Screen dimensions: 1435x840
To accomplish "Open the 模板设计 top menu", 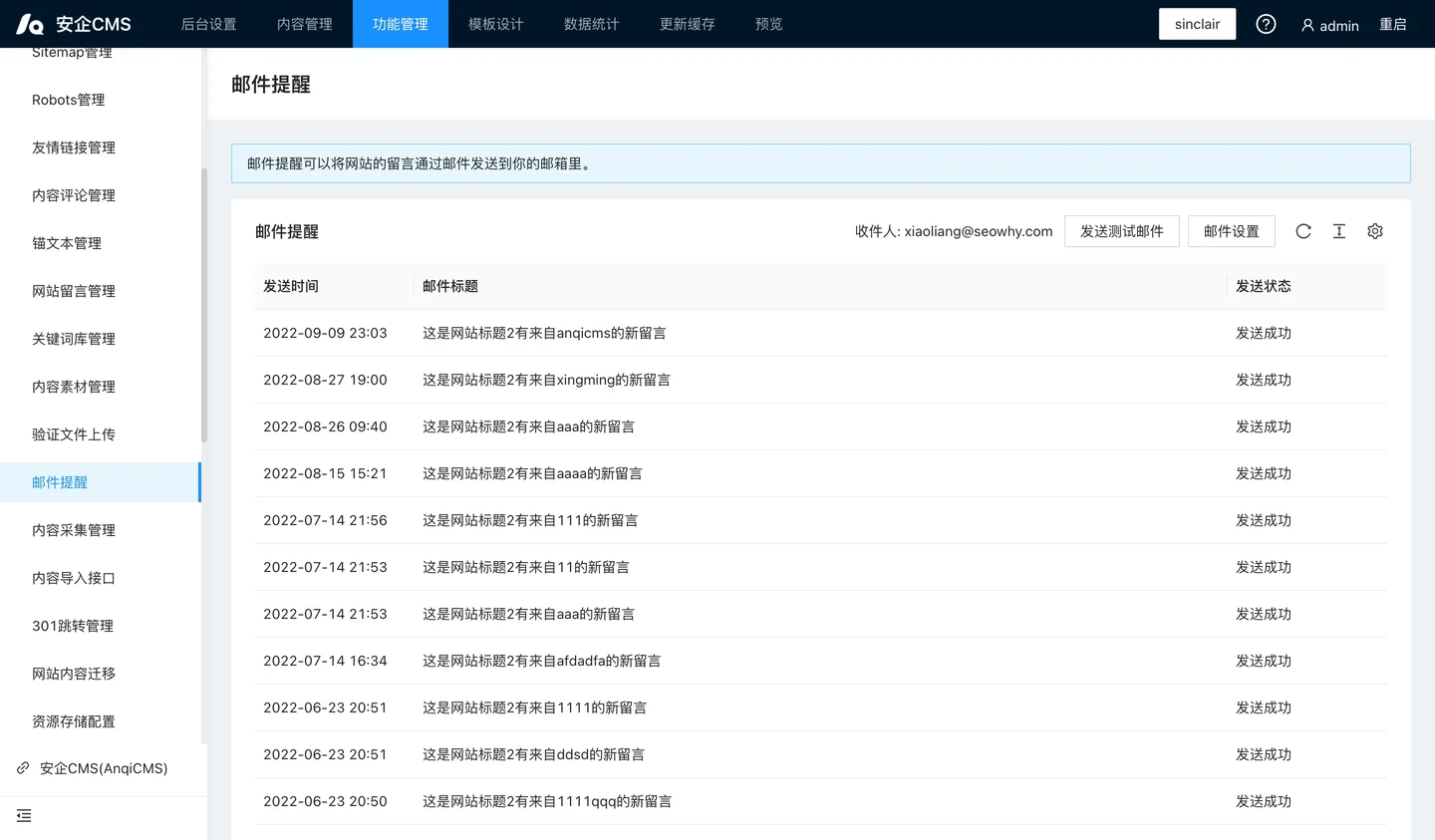I will pyautogui.click(x=496, y=24).
